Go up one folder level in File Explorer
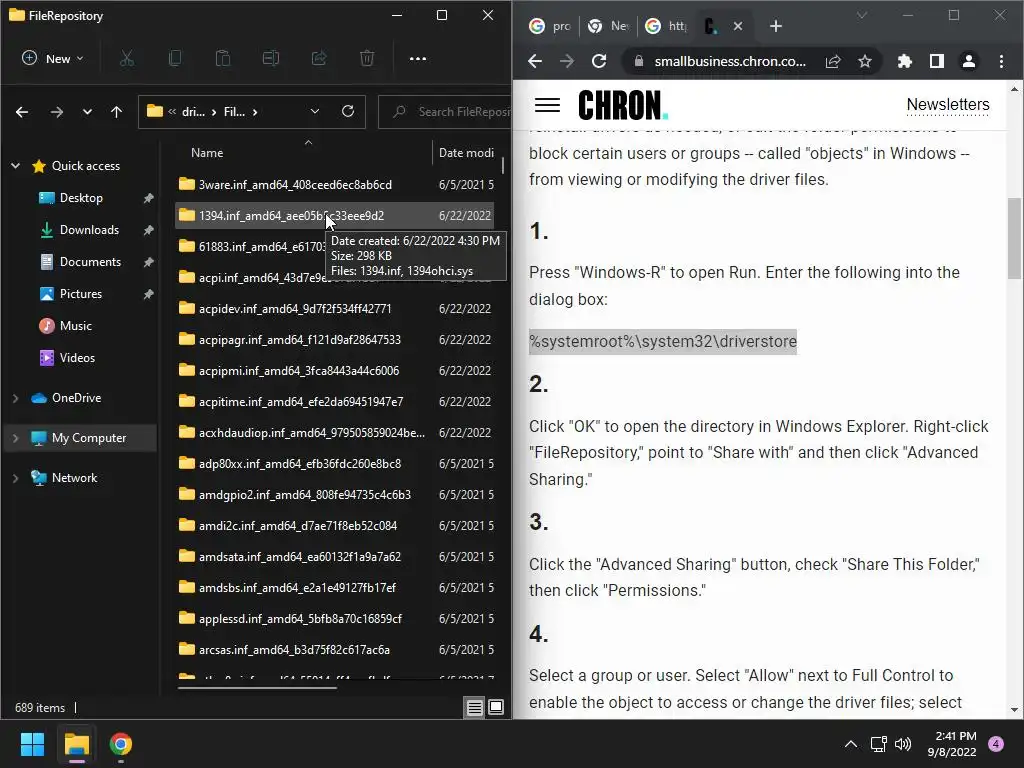 point(116,112)
